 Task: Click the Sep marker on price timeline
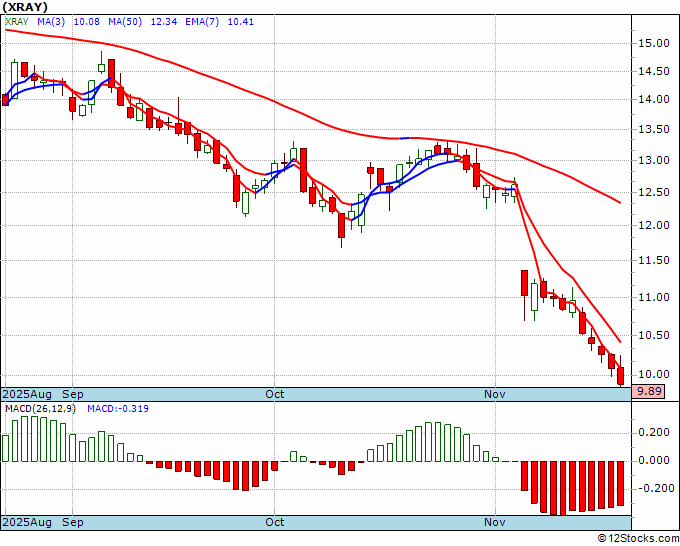tap(73, 394)
